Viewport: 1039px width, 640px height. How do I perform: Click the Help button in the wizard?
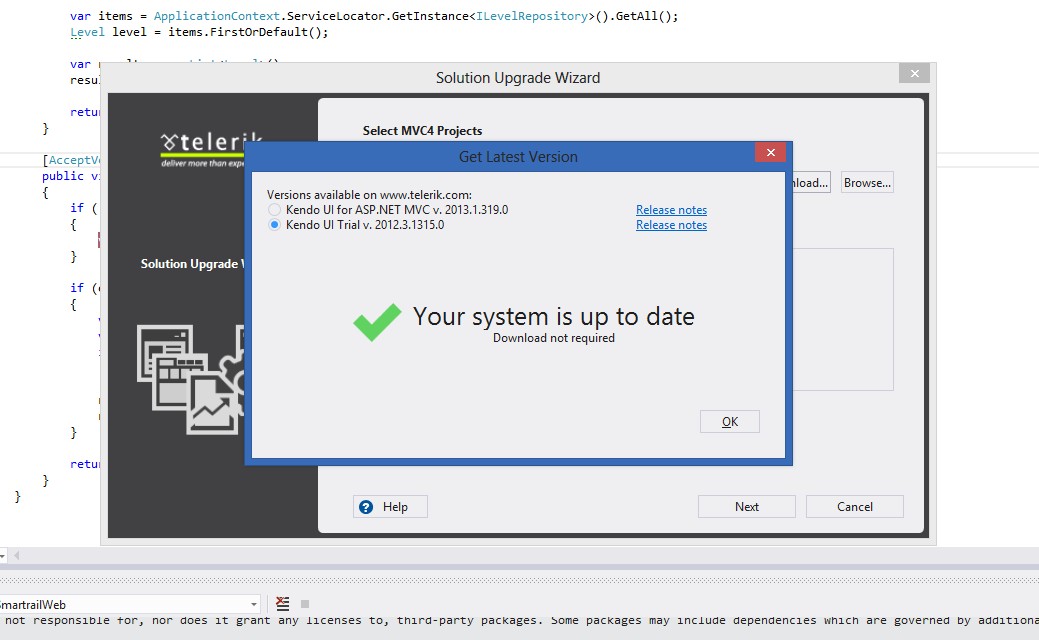point(390,507)
